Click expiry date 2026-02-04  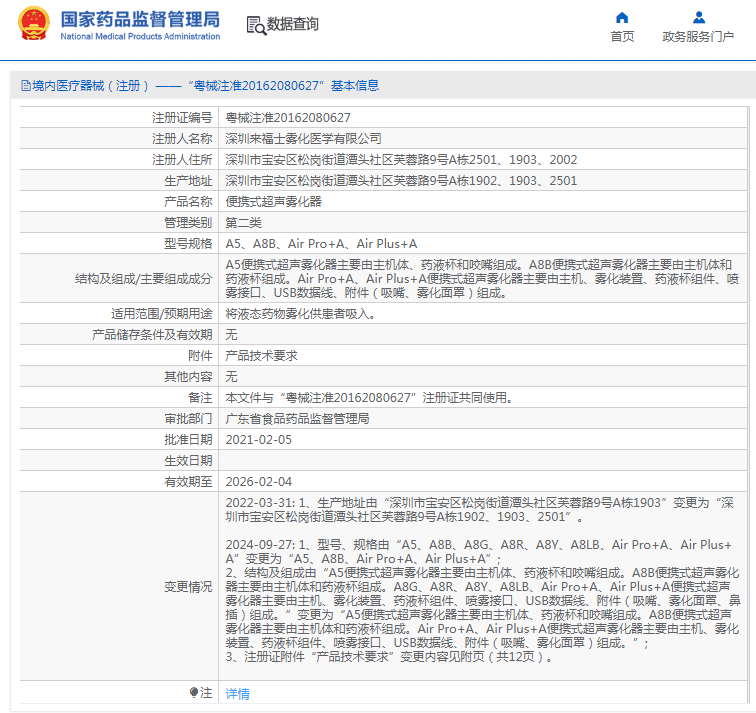(258, 482)
